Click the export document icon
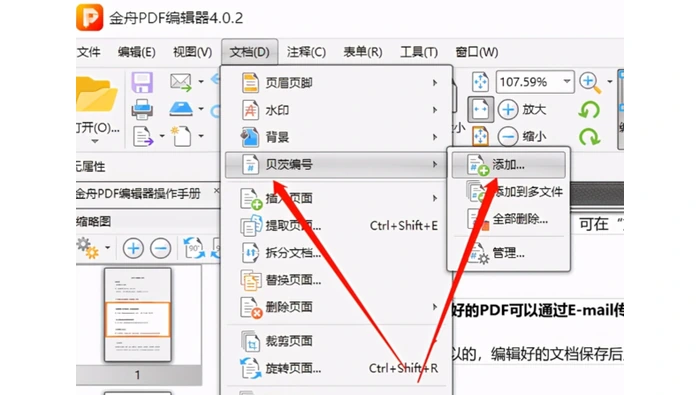This screenshot has height=395, width=700. click(x=143, y=137)
